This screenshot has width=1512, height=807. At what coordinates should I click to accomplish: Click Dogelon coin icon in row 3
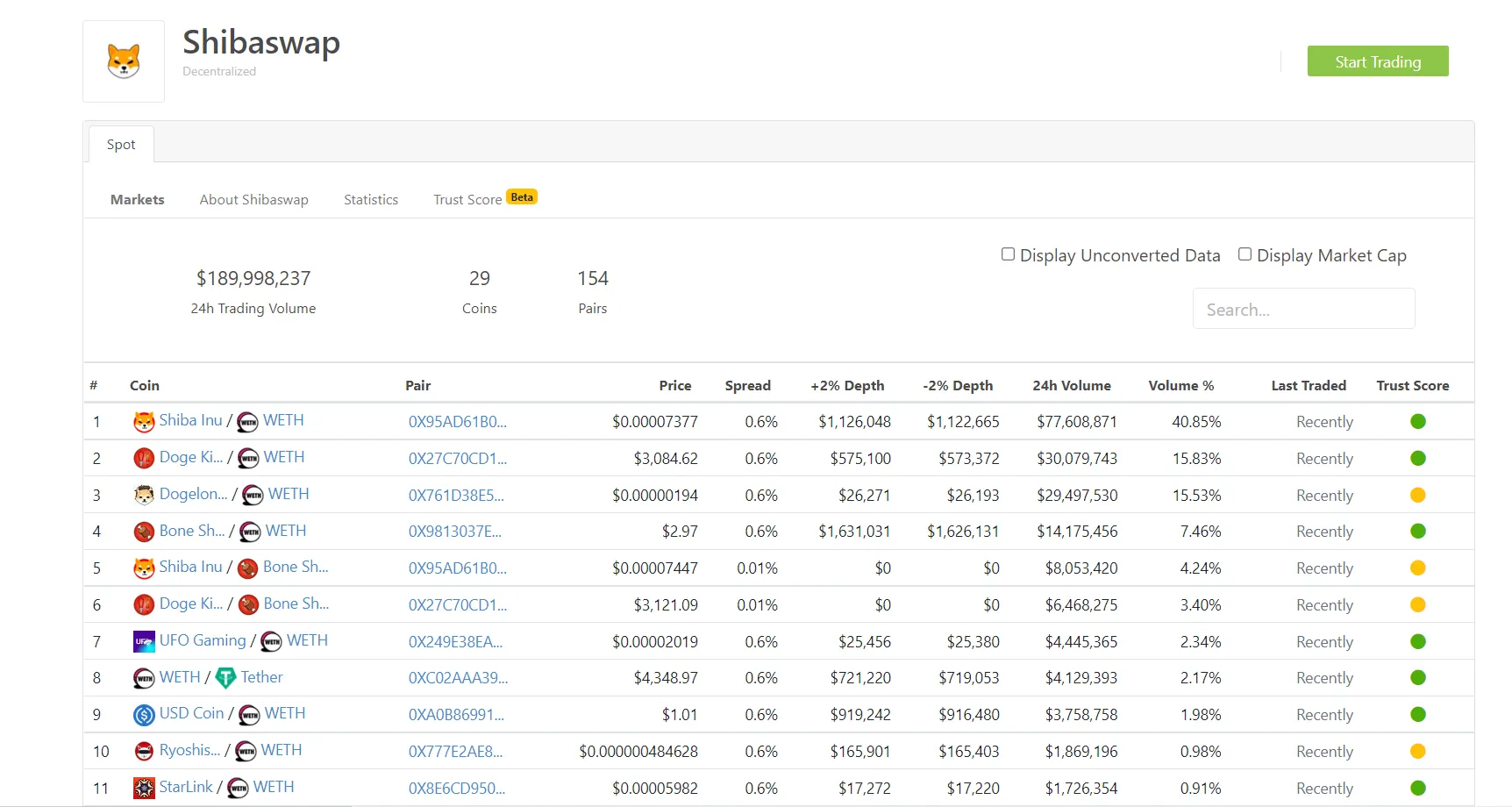tap(144, 496)
